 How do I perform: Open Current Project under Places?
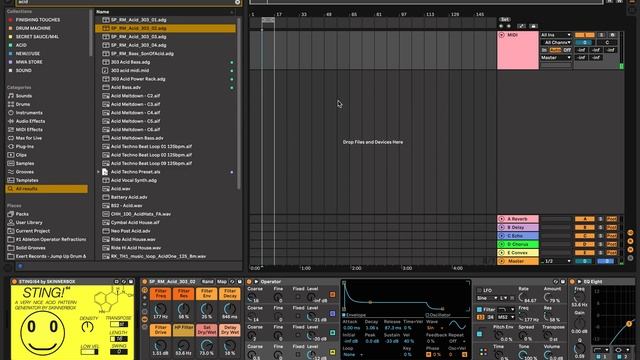point(33,231)
